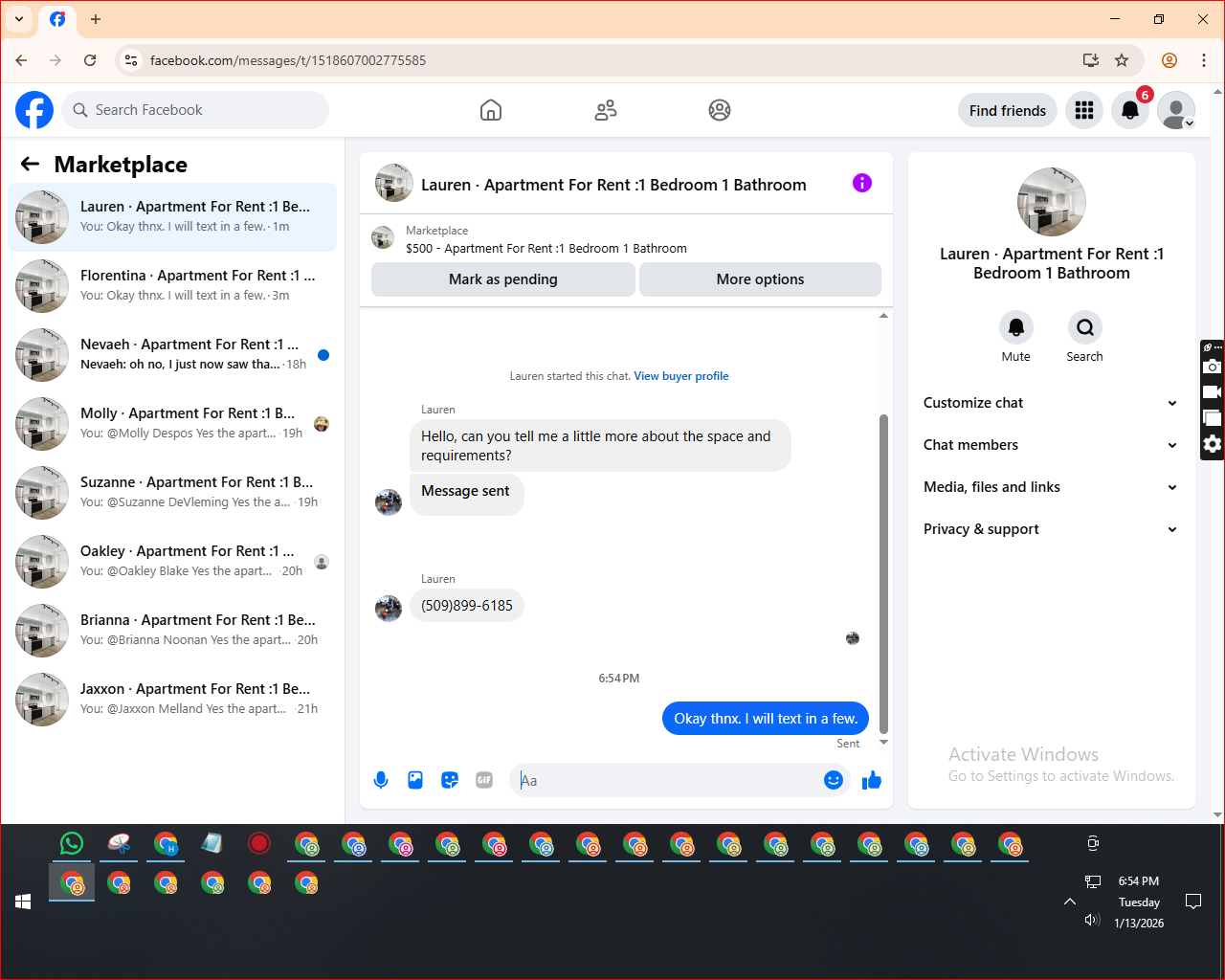Open the account profile avatar menu
This screenshot has width=1225, height=980.
click(1176, 110)
